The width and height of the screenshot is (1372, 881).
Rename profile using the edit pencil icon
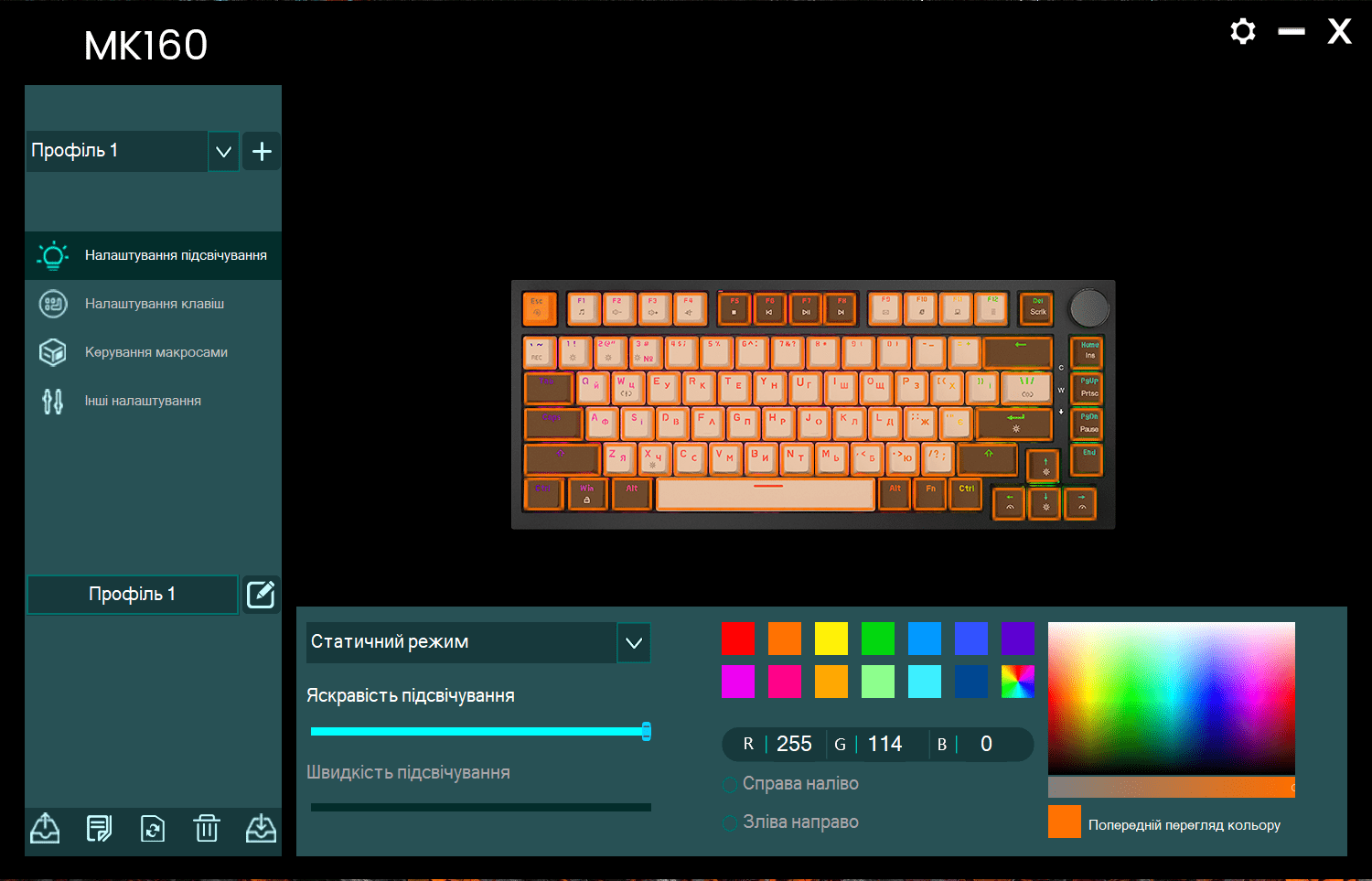click(261, 595)
